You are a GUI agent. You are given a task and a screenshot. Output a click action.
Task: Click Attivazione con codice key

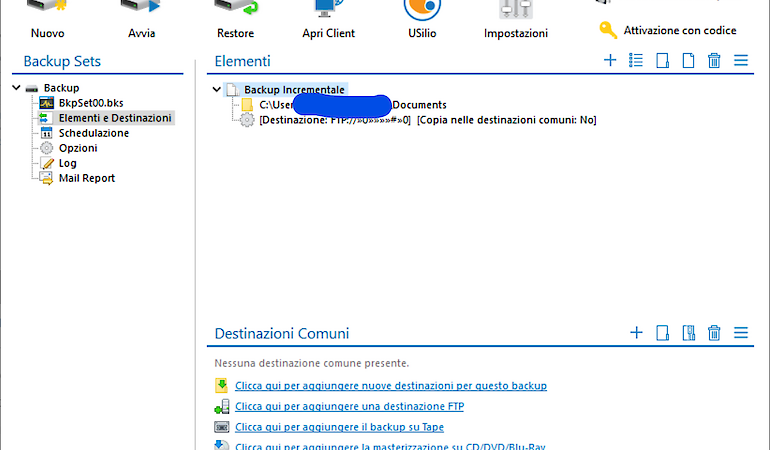(x=668, y=30)
